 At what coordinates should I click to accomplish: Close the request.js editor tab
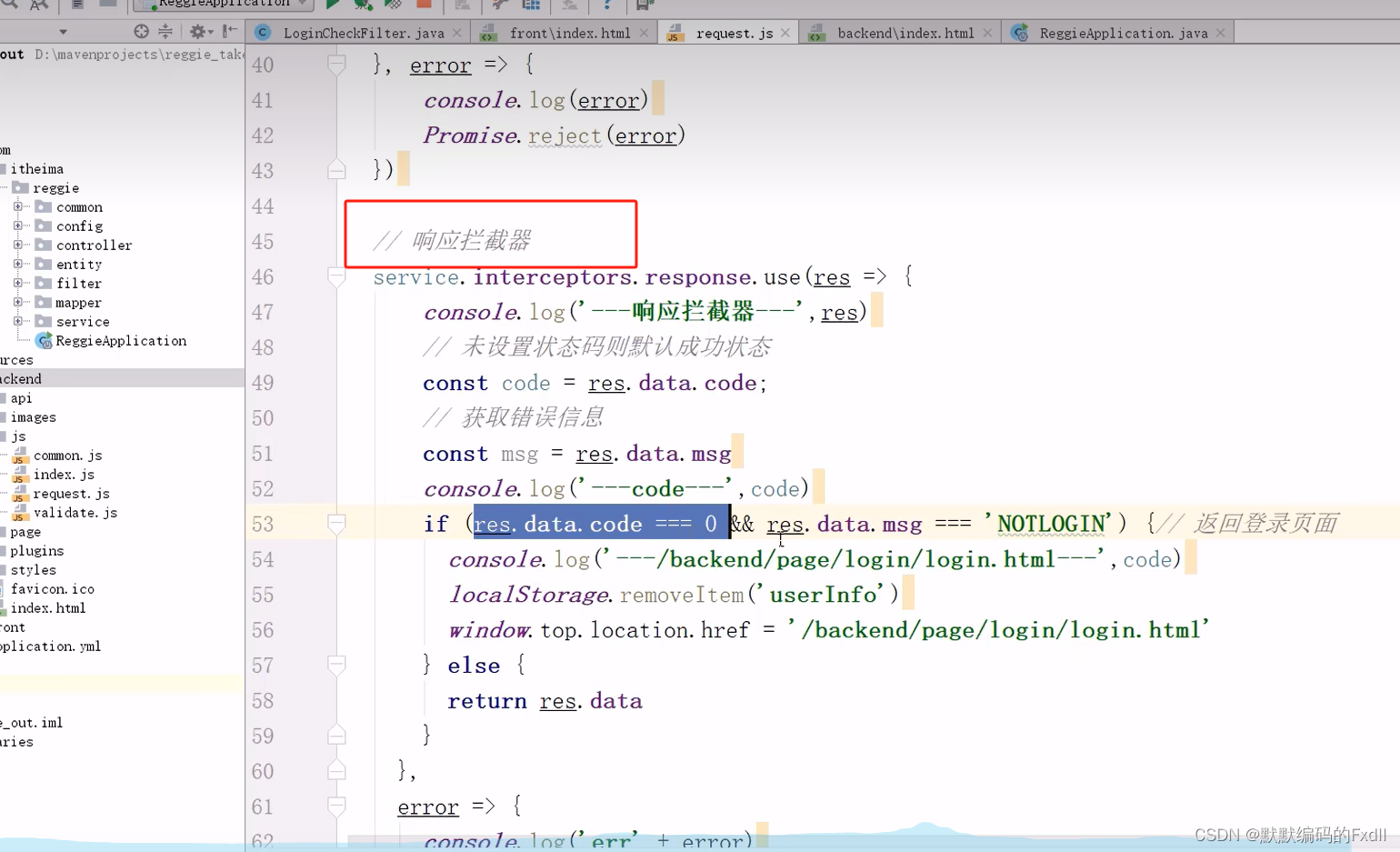pos(785,32)
